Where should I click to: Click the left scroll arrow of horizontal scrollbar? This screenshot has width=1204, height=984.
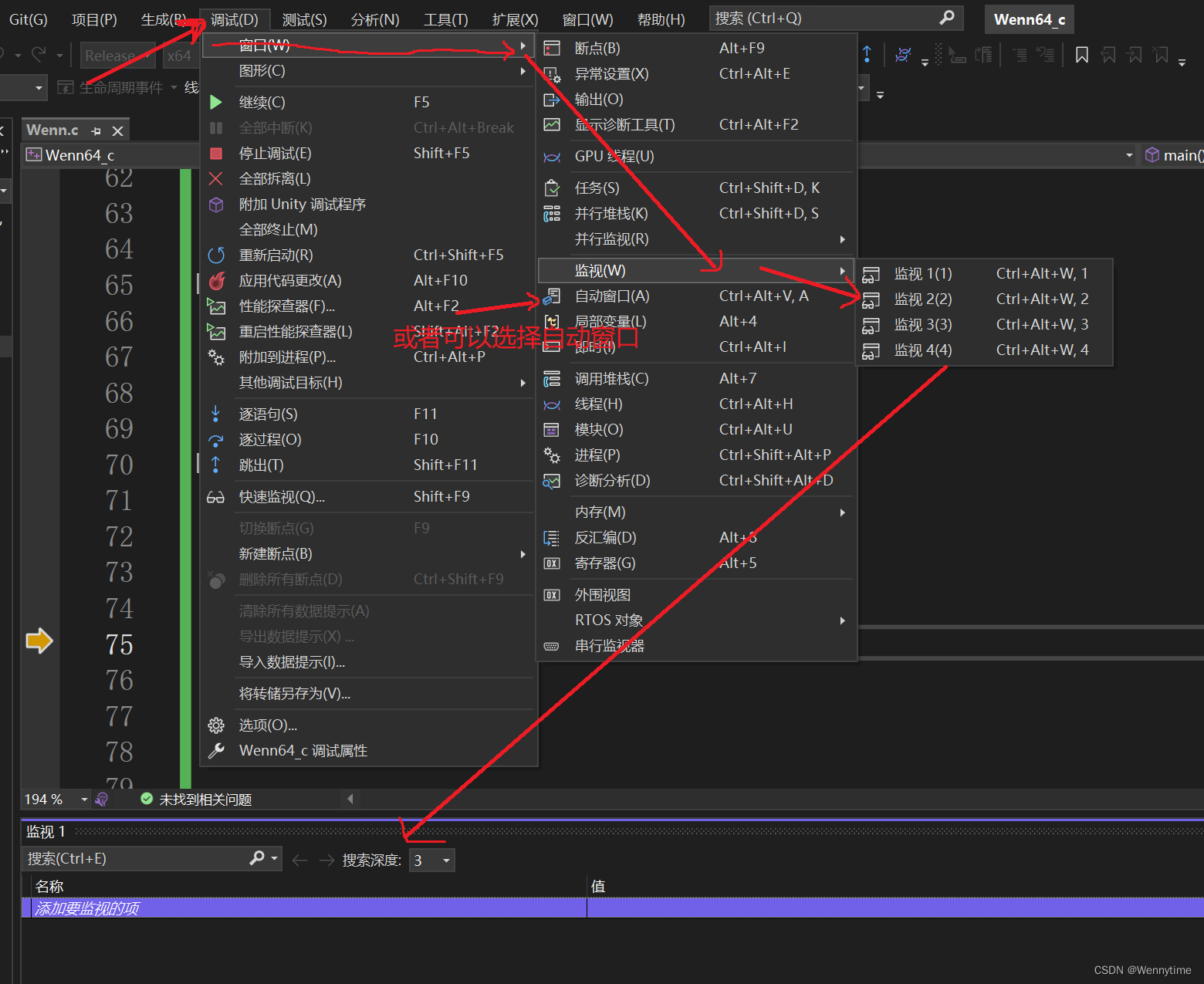350,800
